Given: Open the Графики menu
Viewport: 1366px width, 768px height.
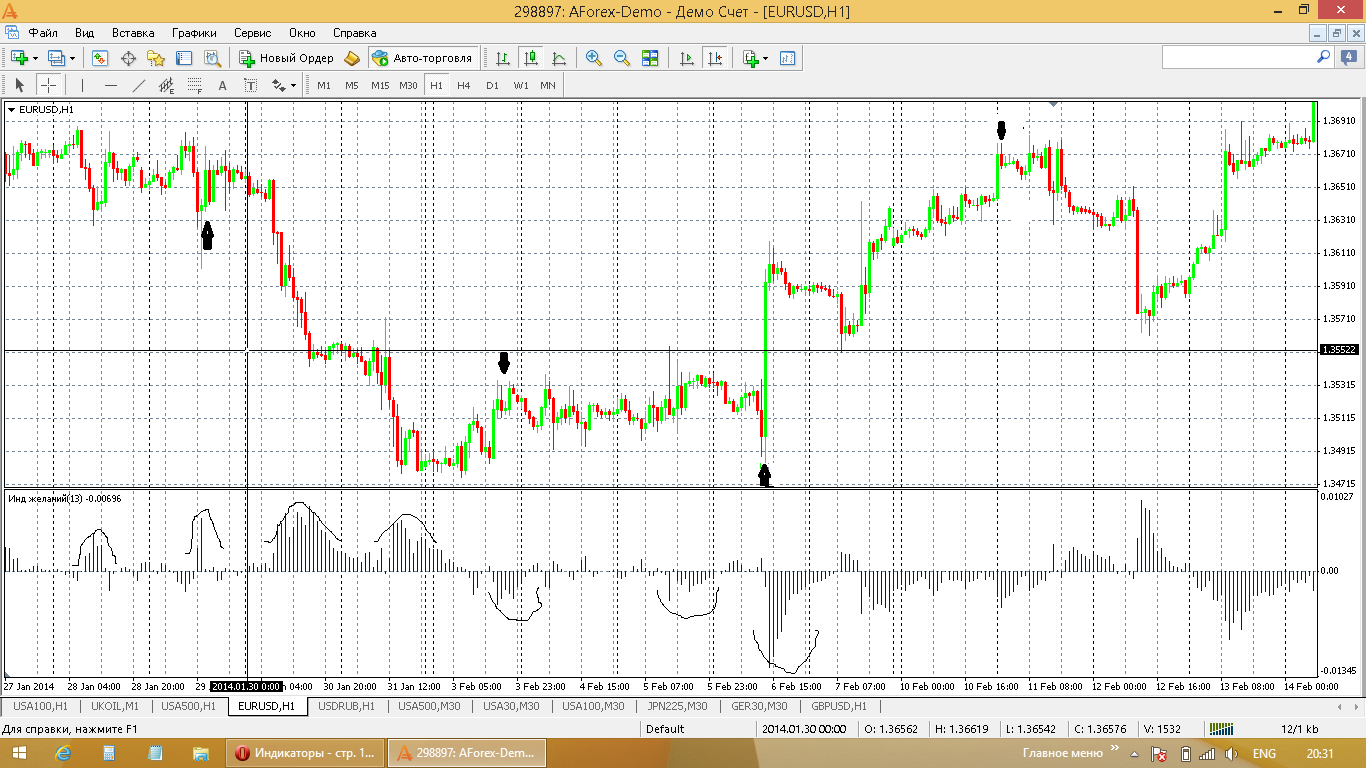Looking at the screenshot, I should tap(194, 33).
